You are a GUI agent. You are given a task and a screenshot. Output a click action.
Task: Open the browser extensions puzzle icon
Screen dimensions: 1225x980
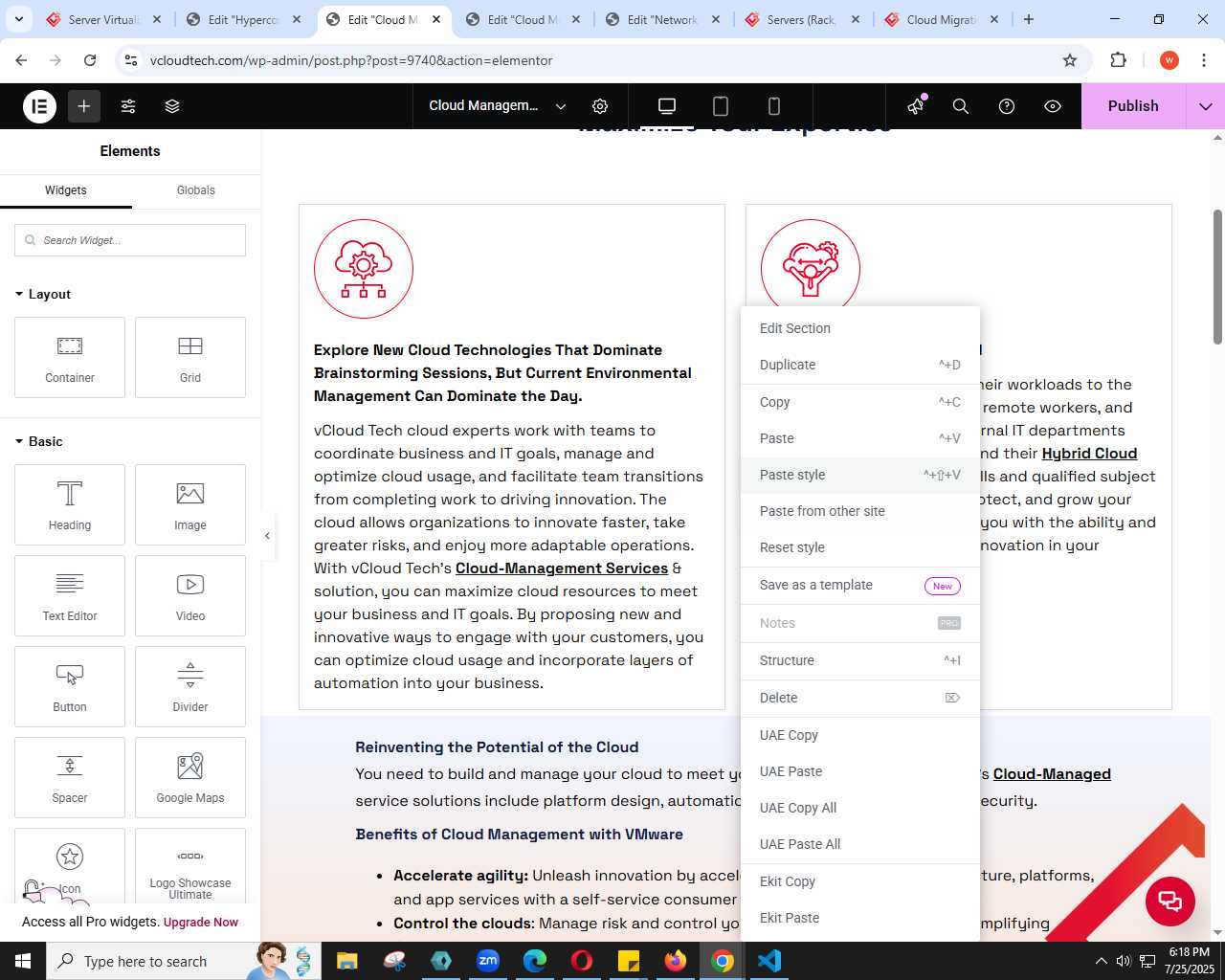tap(1118, 60)
